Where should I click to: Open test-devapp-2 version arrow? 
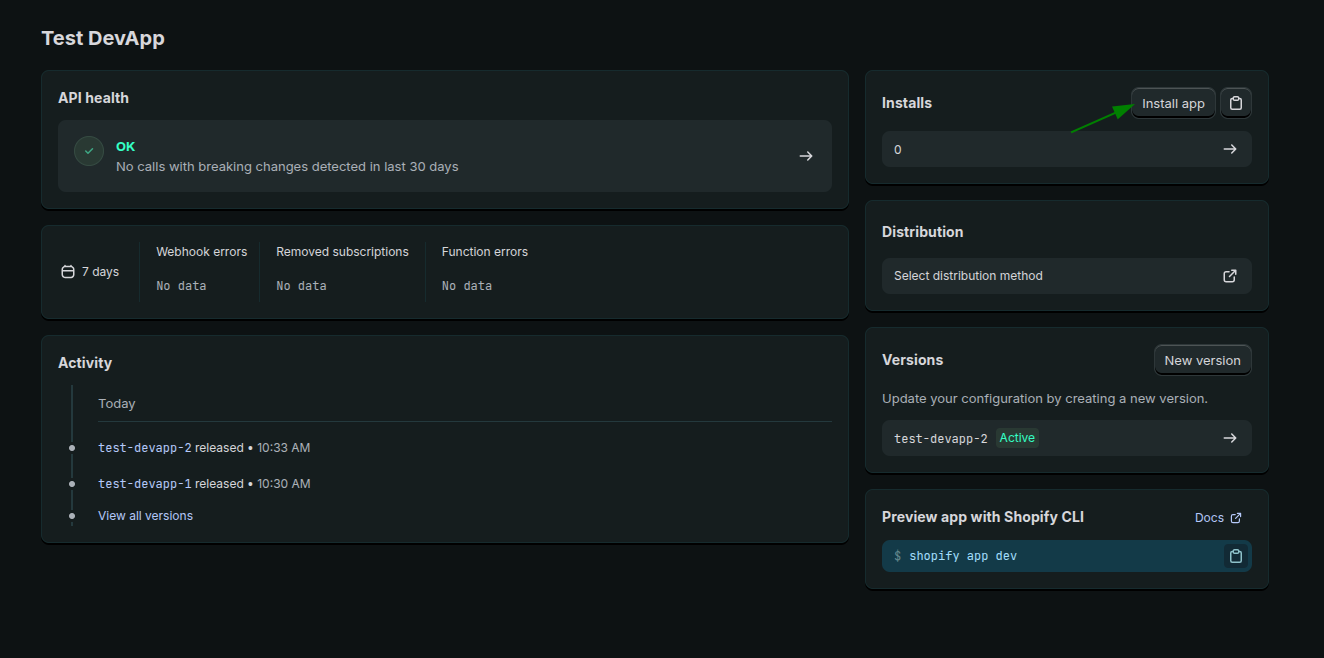coord(1230,438)
